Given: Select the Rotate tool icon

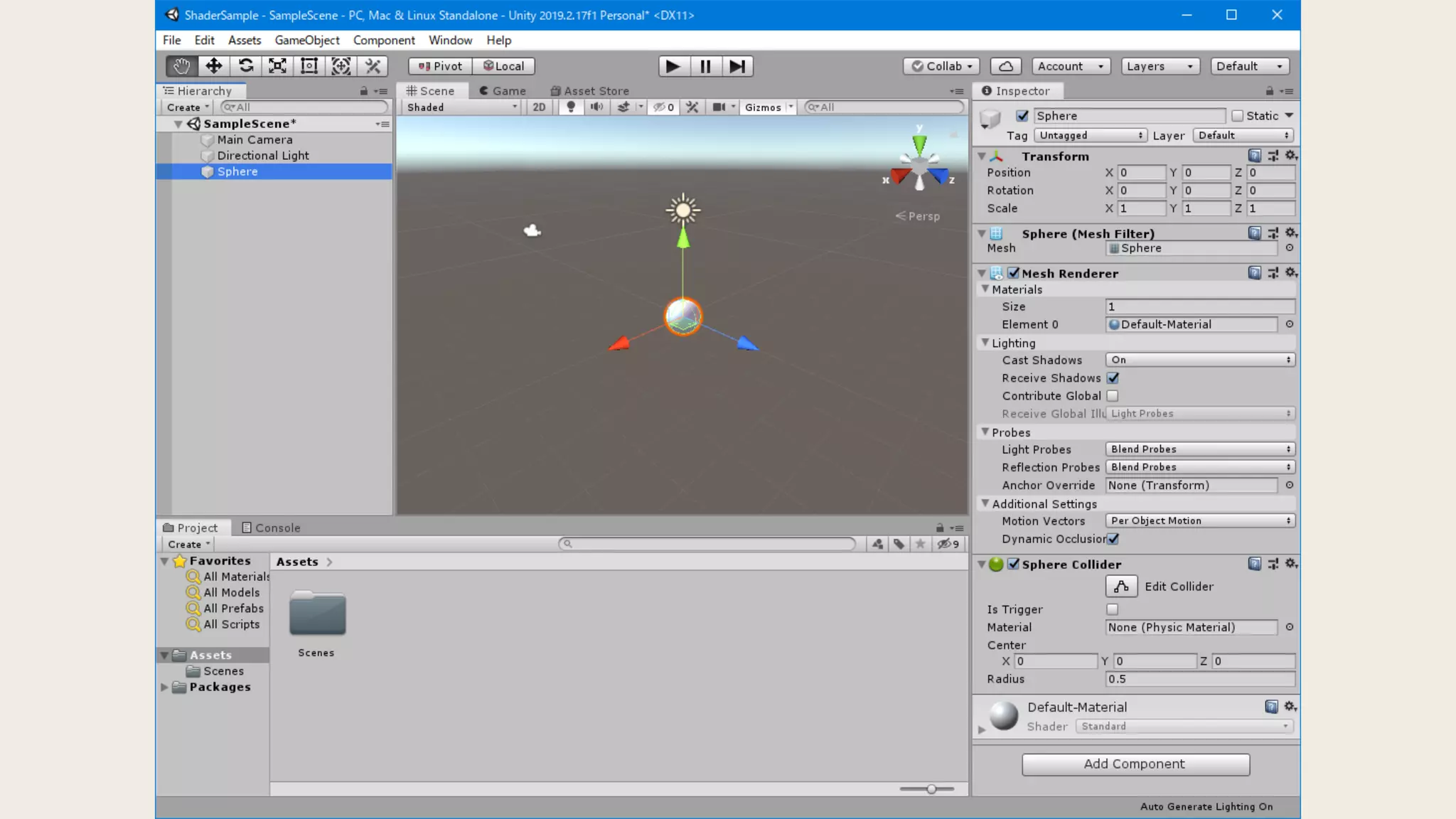Looking at the screenshot, I should (246, 66).
